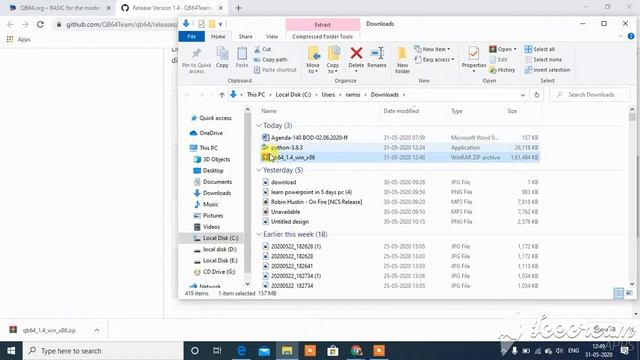Click the Search Downloads box

(x=590, y=95)
